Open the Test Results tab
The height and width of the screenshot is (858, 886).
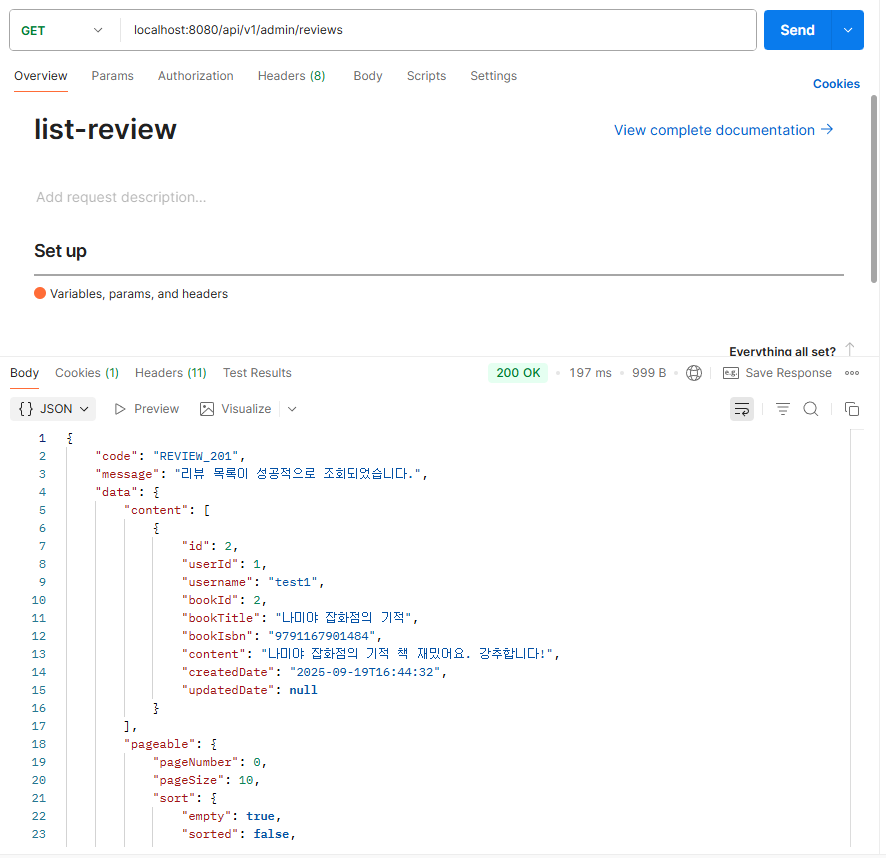(257, 373)
